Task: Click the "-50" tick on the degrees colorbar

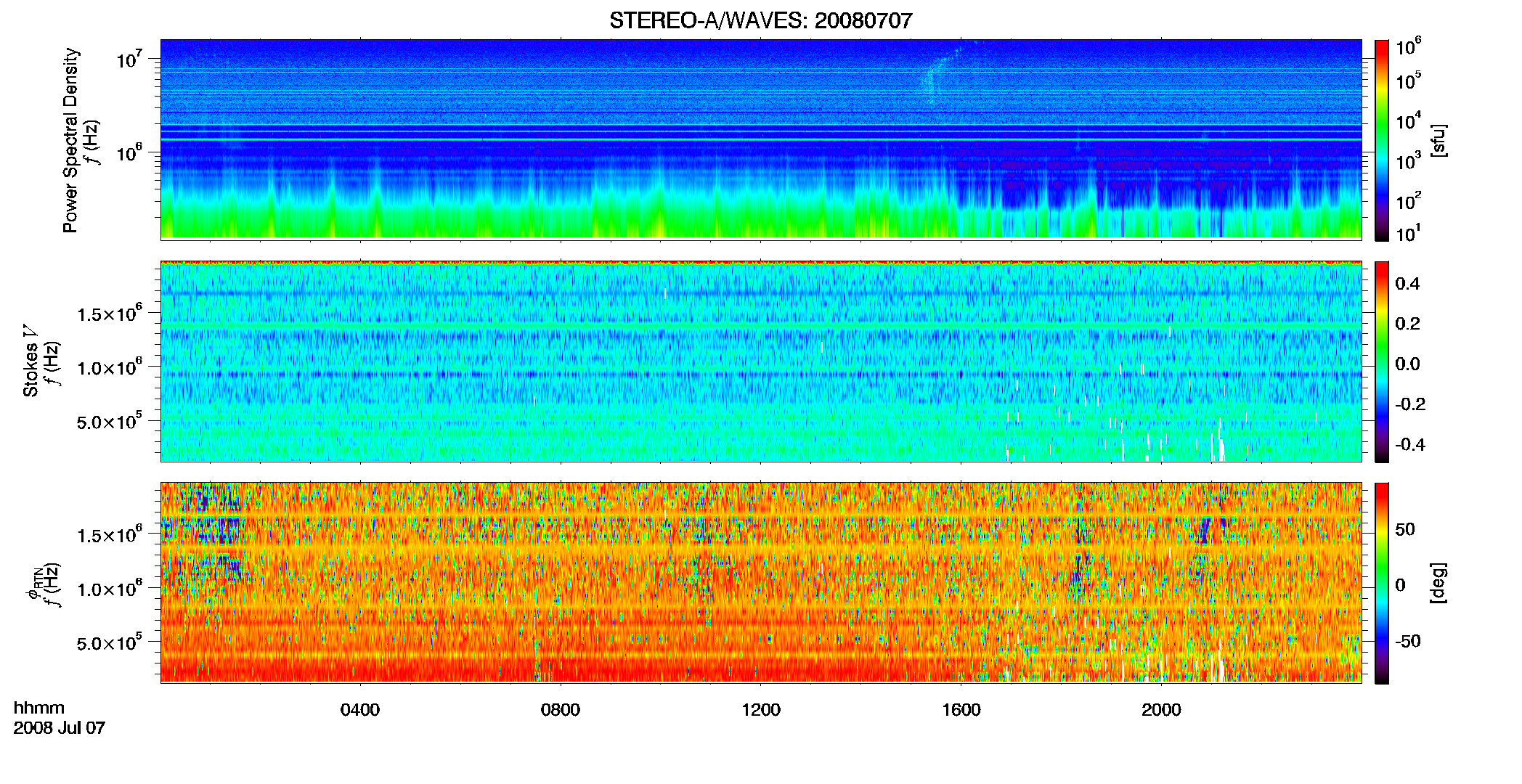Action: click(x=1408, y=642)
